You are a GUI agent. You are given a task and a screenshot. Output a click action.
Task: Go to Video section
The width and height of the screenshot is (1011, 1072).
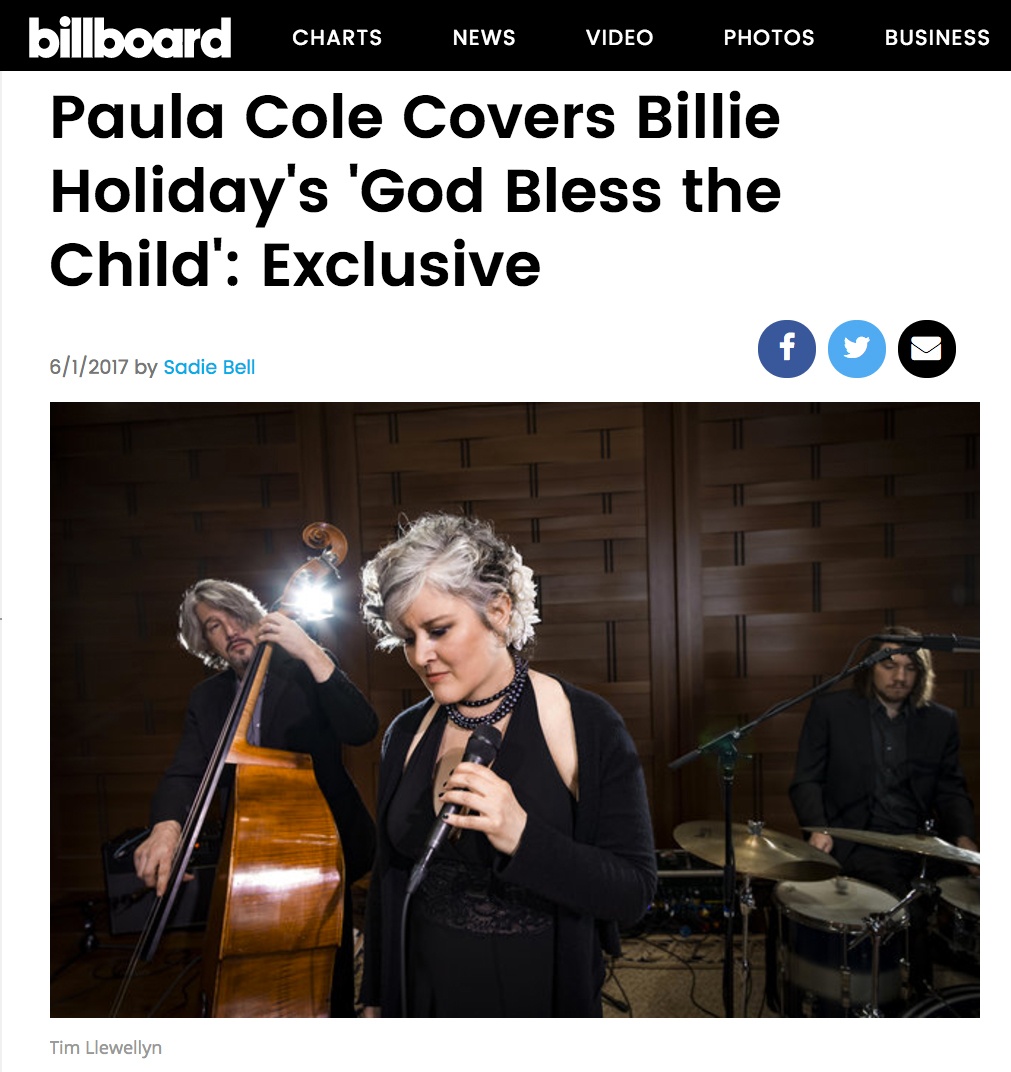[619, 37]
